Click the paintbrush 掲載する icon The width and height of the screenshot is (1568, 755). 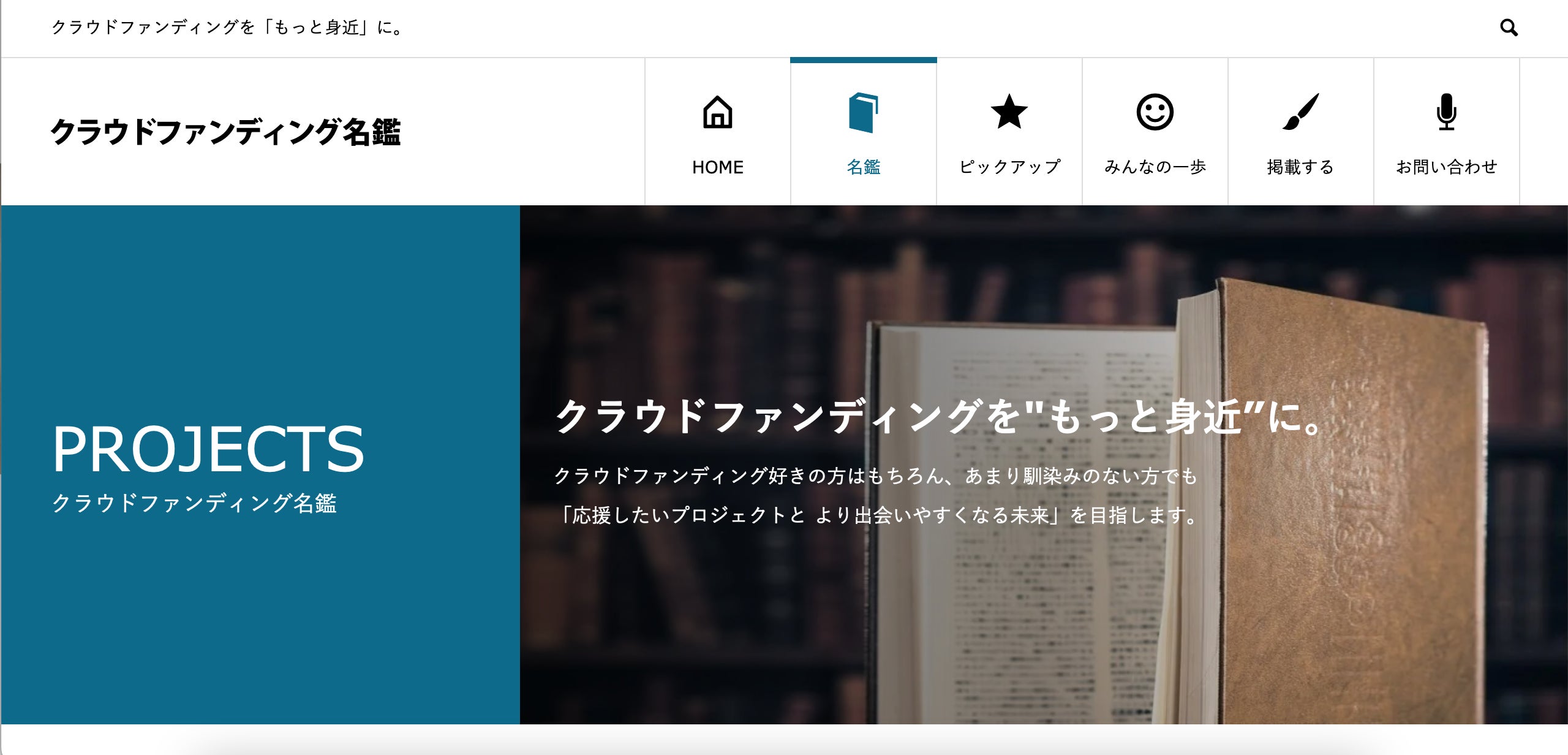pyautogui.click(x=1300, y=112)
